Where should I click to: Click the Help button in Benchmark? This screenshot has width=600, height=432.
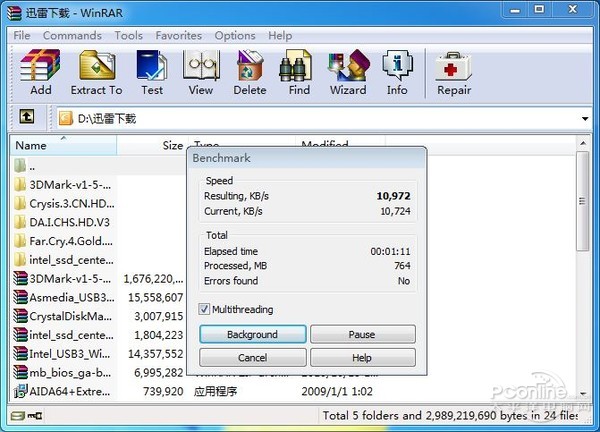click(362, 358)
